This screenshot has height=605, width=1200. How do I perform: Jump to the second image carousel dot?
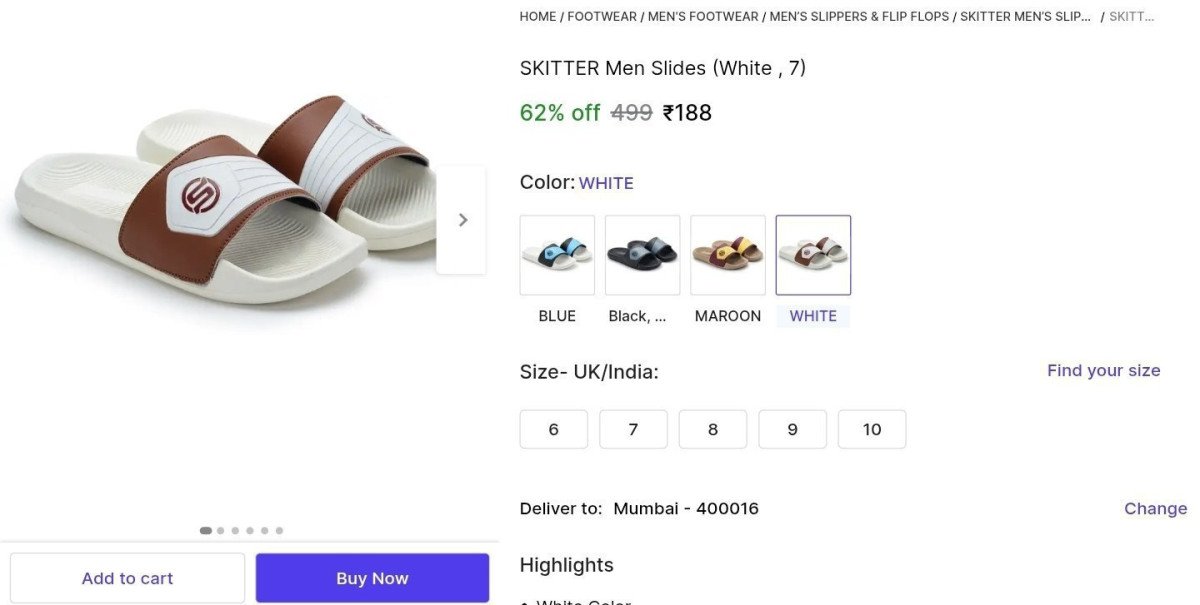pyautogui.click(x=220, y=531)
